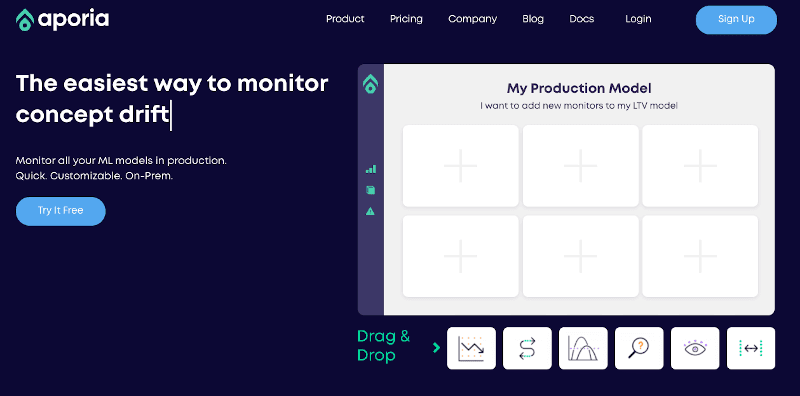
Task: Click the aporia icon in dashboard sidebar
Action: 370,84
